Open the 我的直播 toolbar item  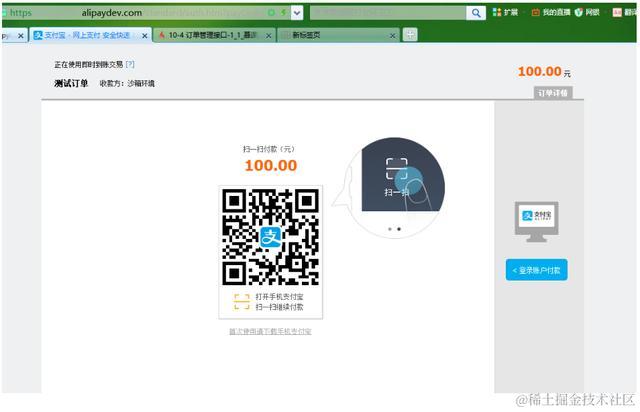click(x=551, y=12)
